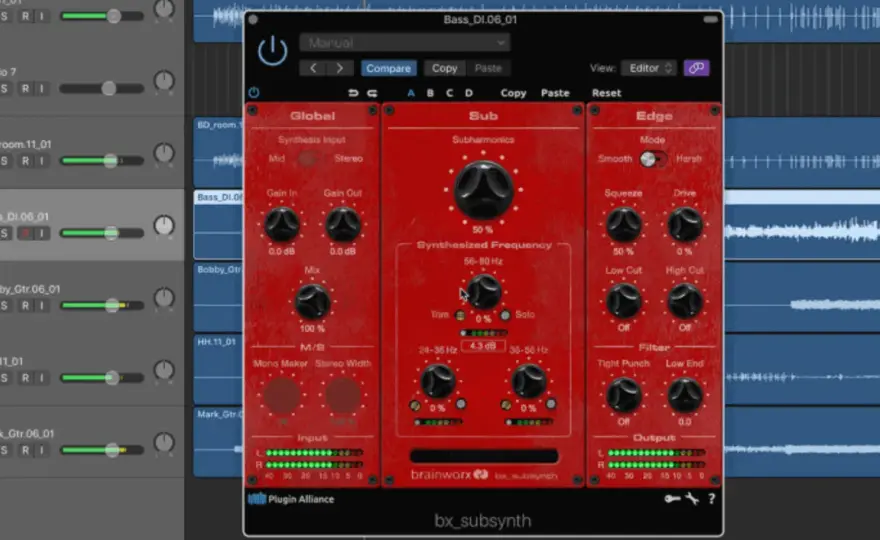Click the 56-80 Hz knob

483,291
